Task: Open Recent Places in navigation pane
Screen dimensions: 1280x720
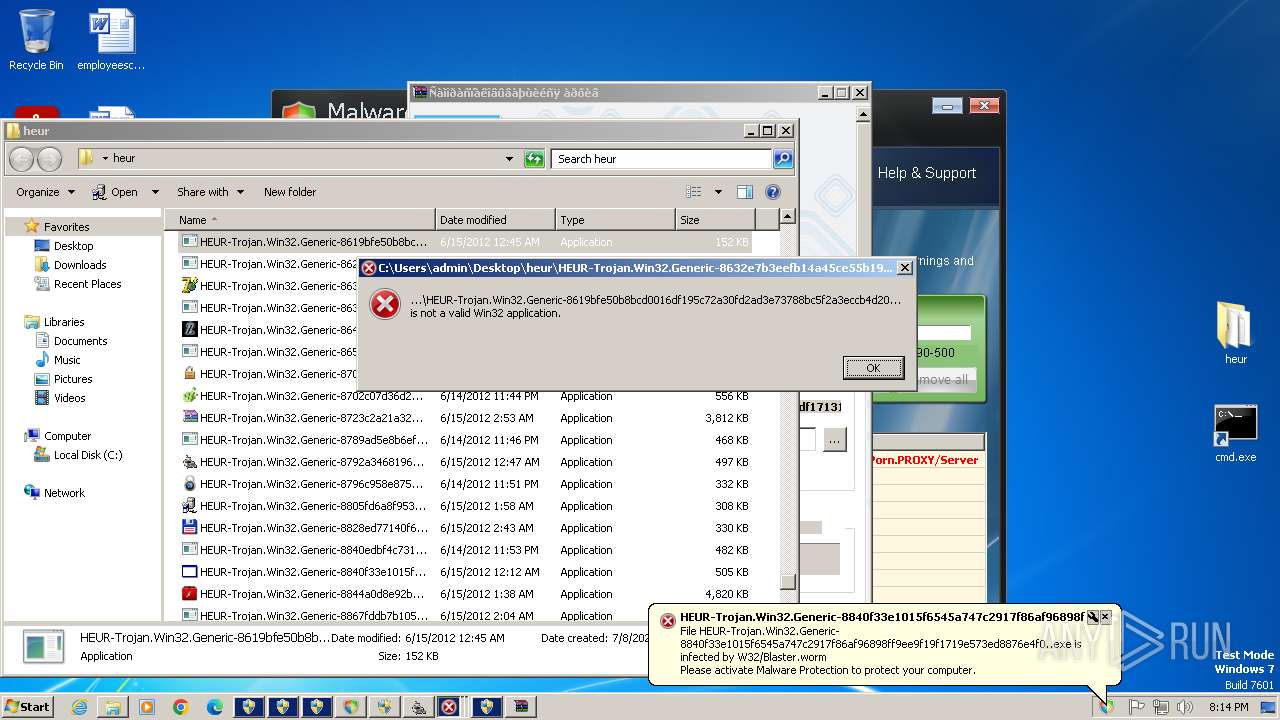Action: [x=87, y=284]
